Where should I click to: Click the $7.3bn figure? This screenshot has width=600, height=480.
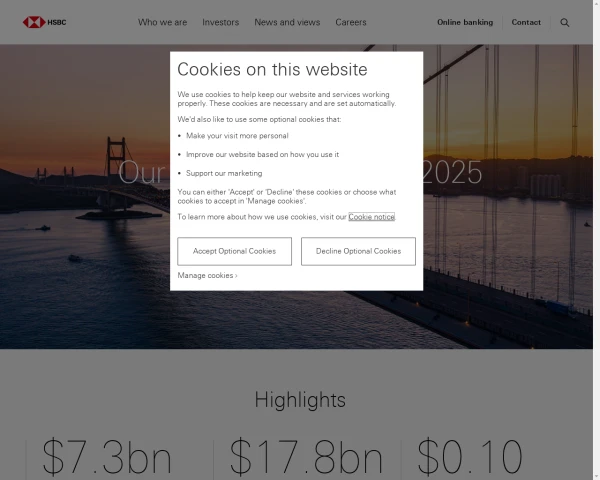coord(107,457)
